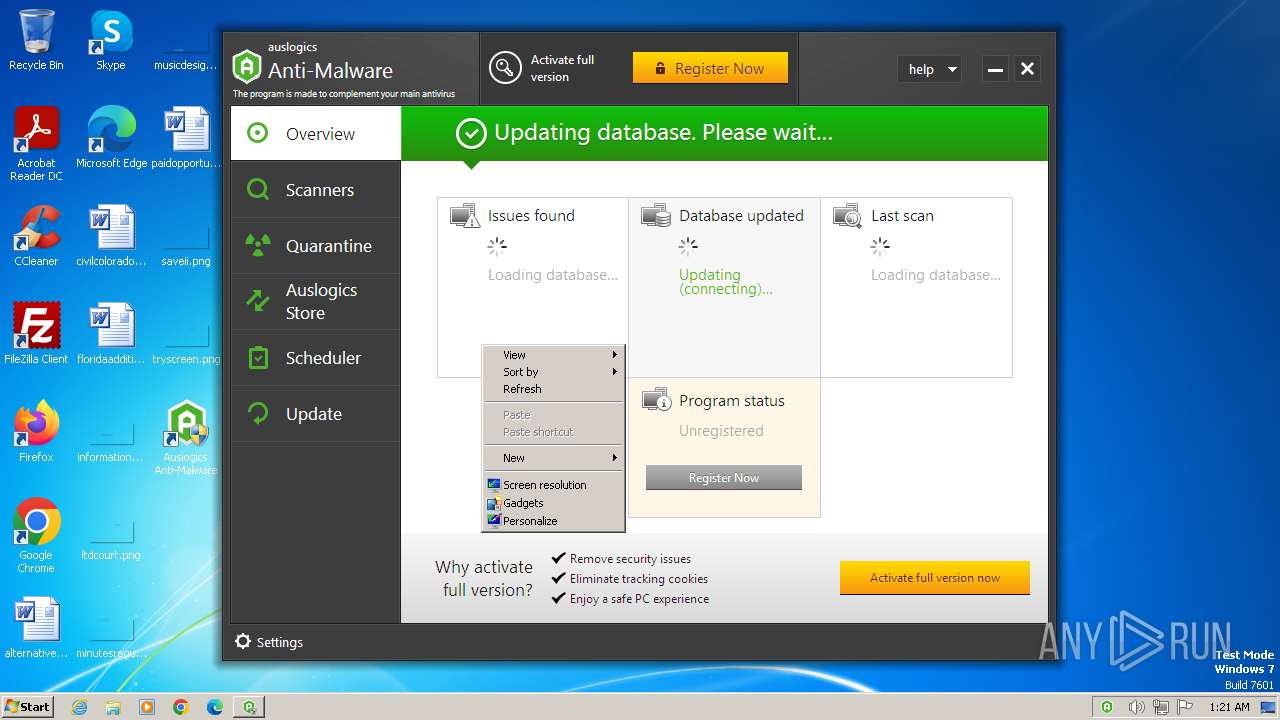Choose Personalize from context menu
Screen dimensions: 1280x720
[x=553, y=521]
